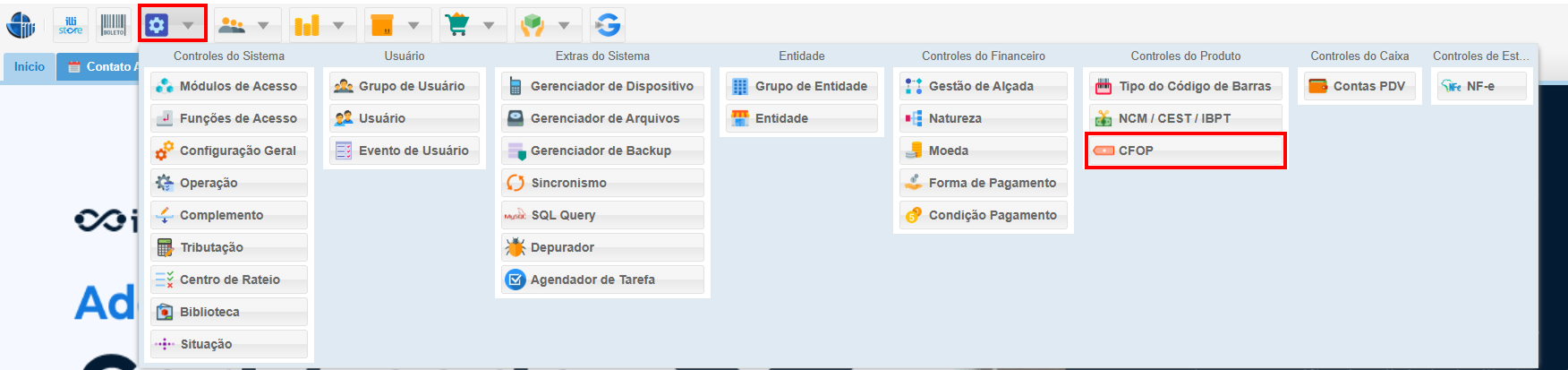Expand the shopping cart toolbar dropdown

[489, 25]
